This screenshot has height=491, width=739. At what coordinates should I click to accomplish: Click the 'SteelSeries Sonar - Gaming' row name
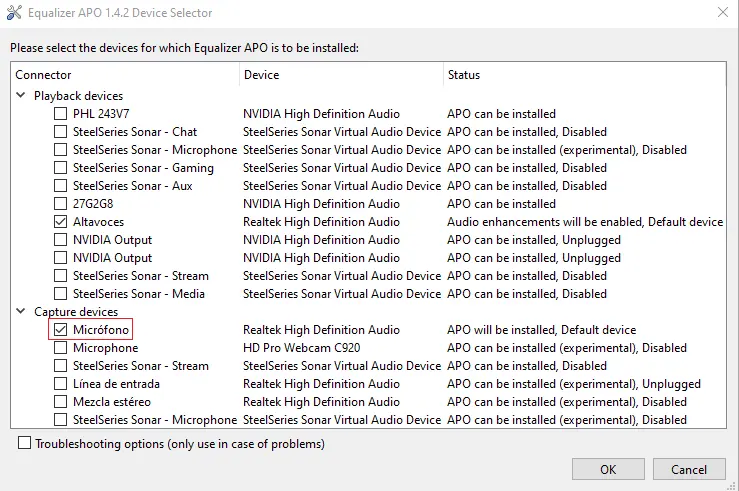point(143,168)
